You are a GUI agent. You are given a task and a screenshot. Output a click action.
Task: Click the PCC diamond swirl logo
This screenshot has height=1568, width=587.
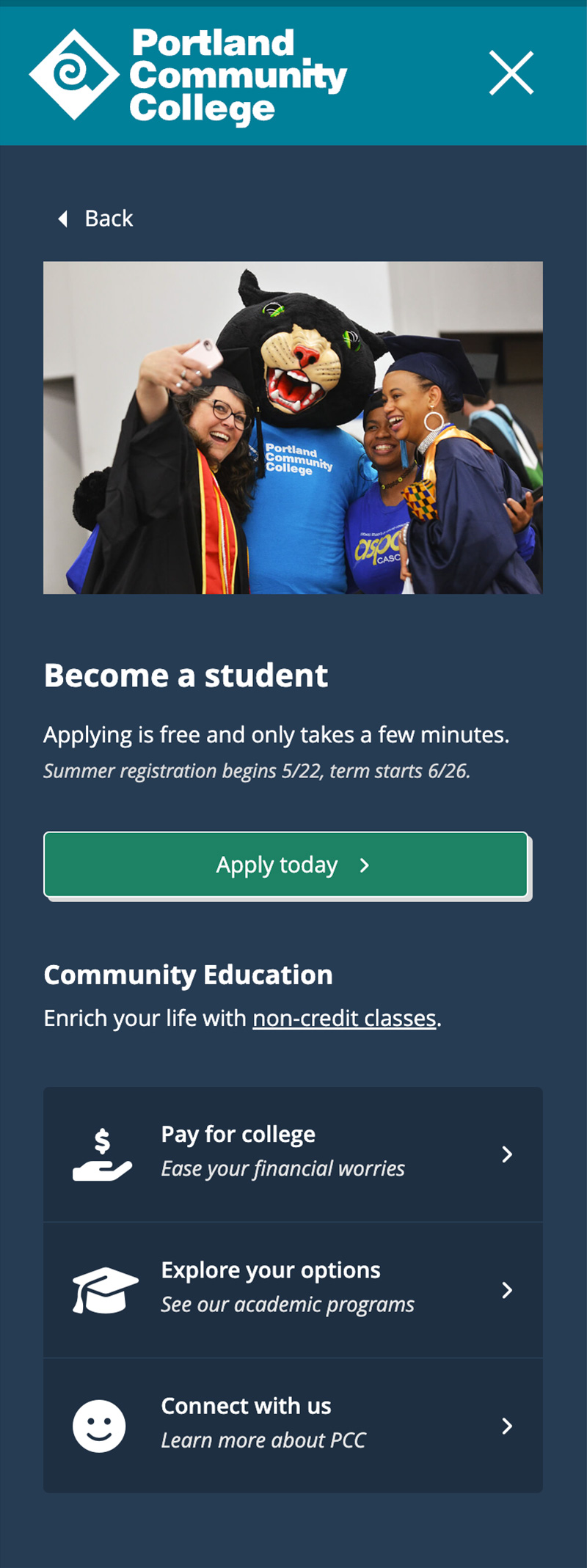pyautogui.click(x=73, y=74)
